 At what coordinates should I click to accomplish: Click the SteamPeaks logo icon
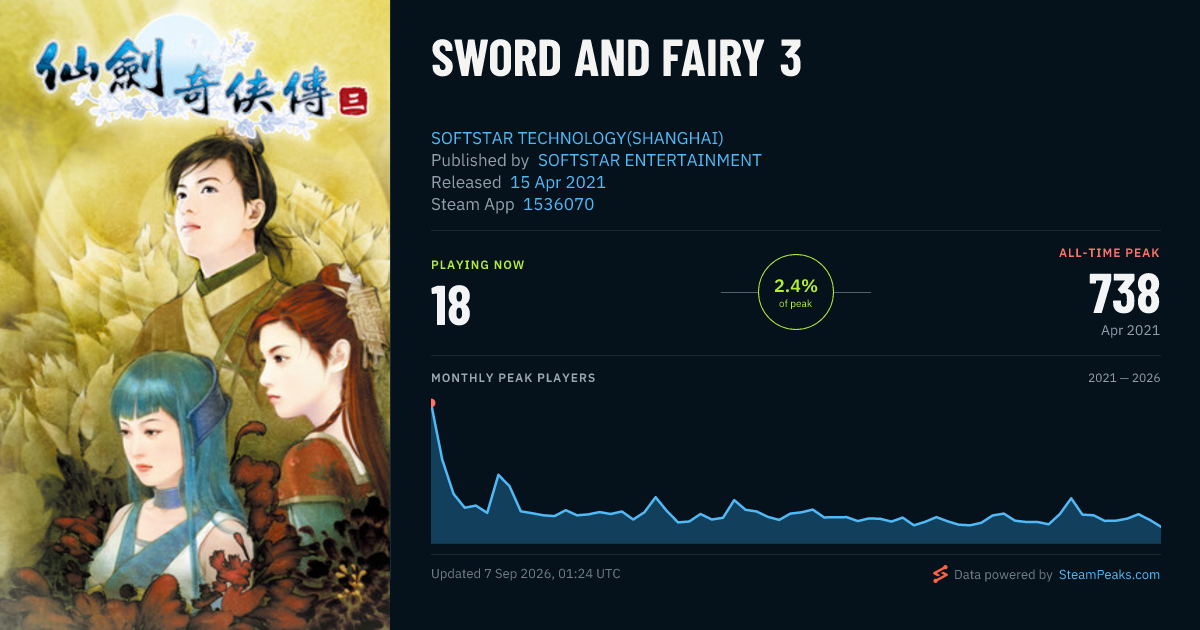(x=940, y=574)
